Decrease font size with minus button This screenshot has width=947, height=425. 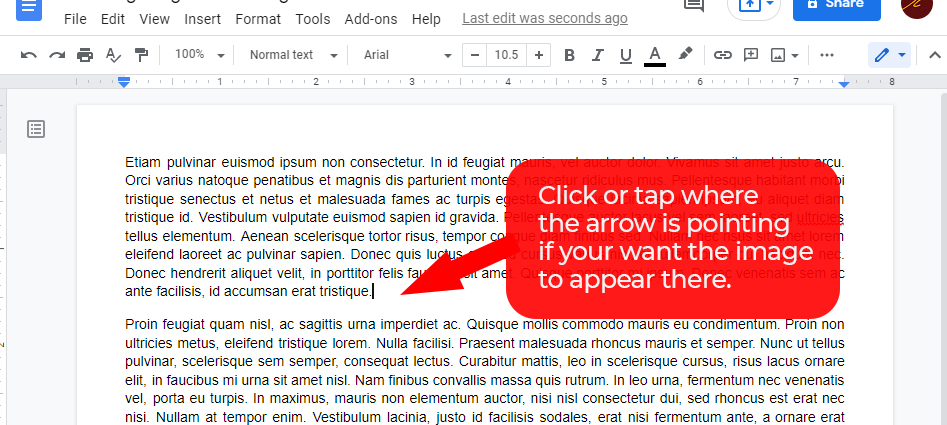[475, 55]
